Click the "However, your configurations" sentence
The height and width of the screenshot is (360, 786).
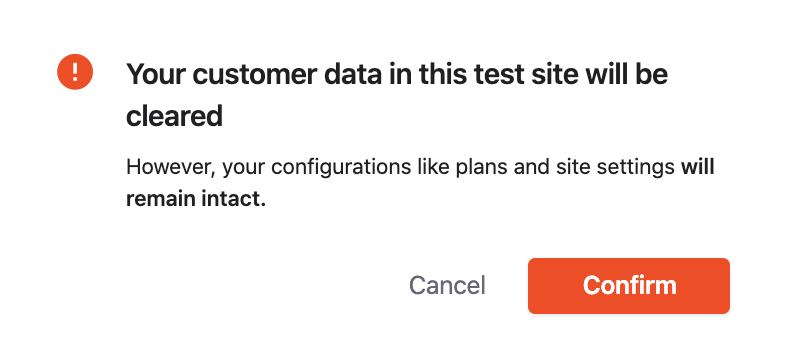tap(420, 183)
